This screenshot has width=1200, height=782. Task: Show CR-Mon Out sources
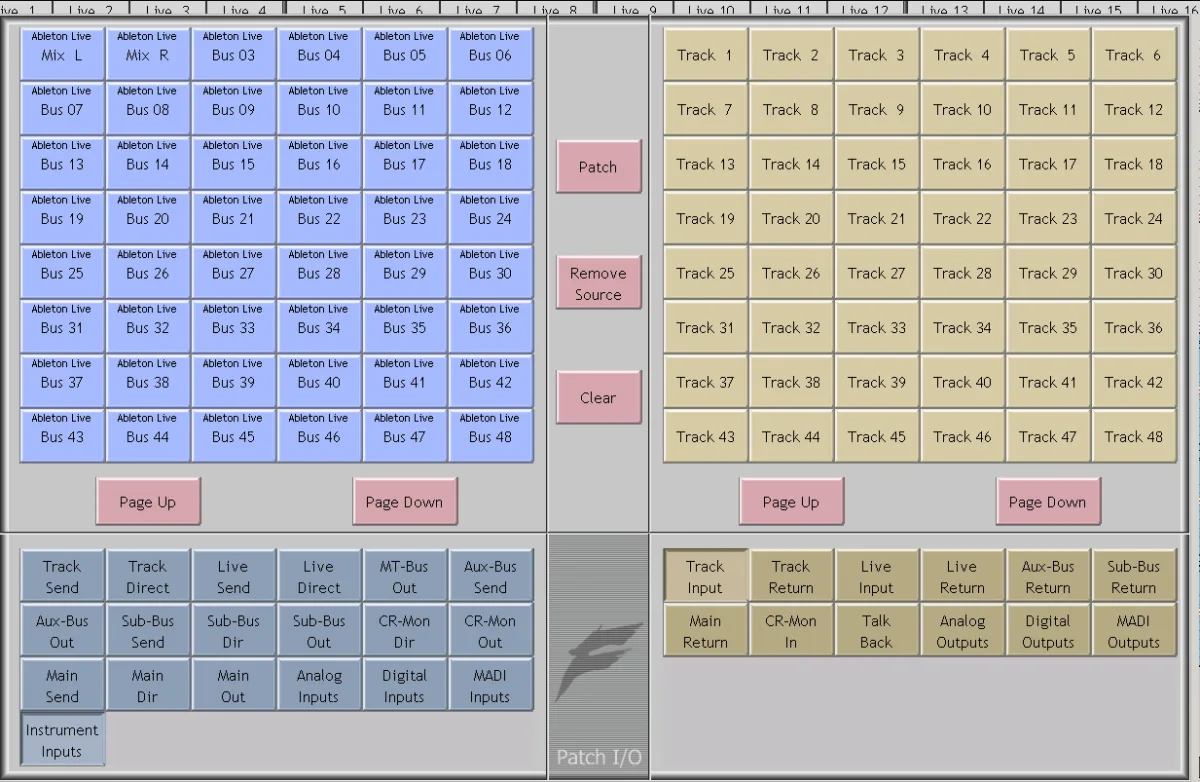pos(490,631)
